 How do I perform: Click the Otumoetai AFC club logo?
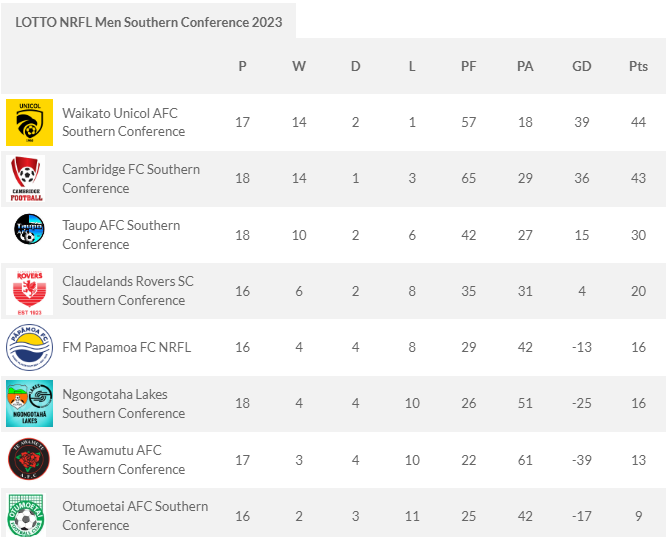27,515
